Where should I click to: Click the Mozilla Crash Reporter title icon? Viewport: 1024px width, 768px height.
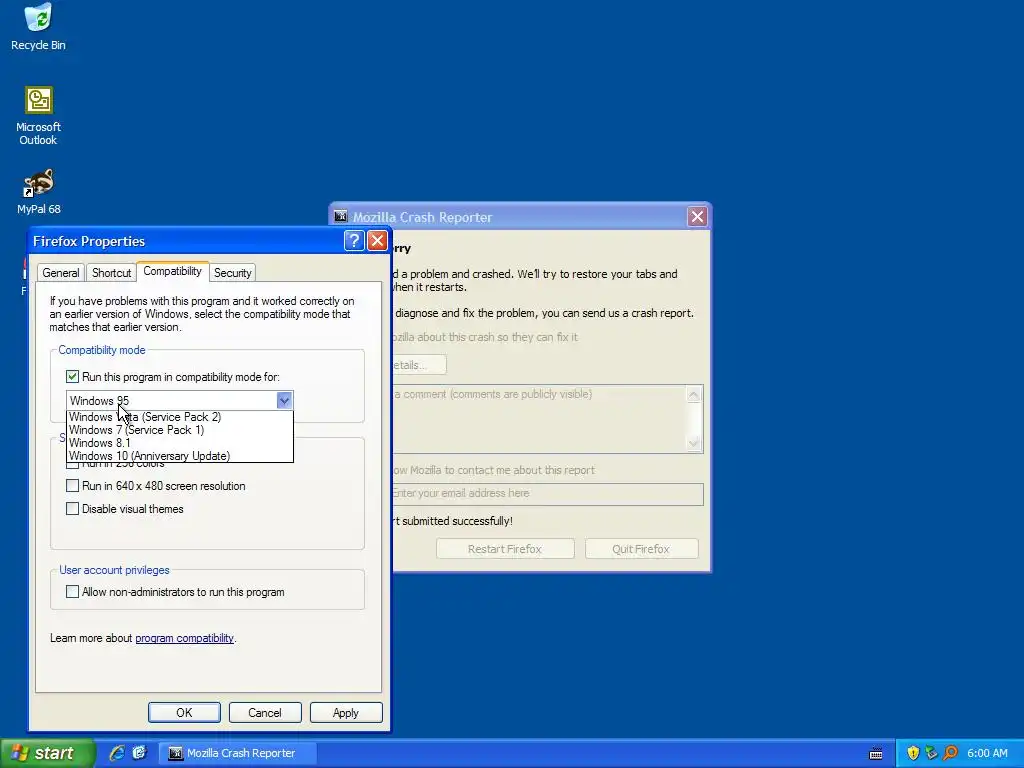tap(340, 217)
